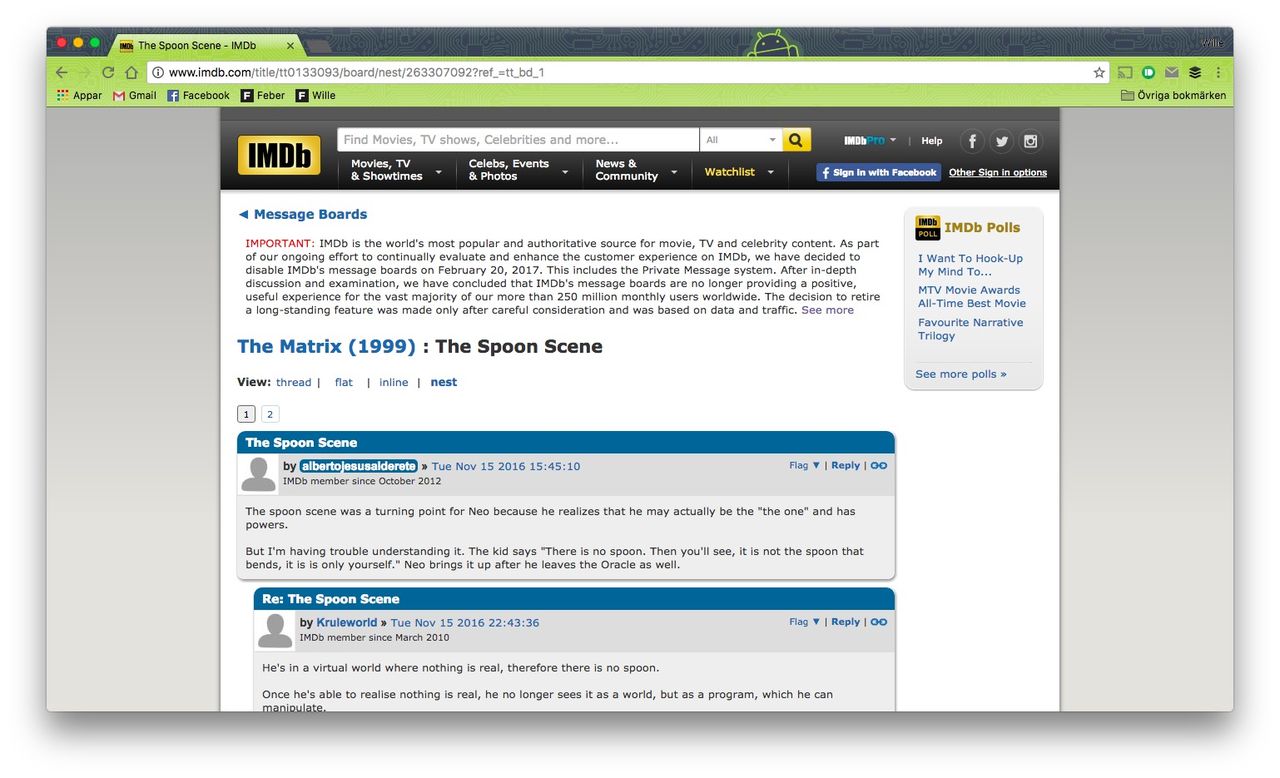The width and height of the screenshot is (1280, 778).
Task: Open the Cast extension icon
Action: pyautogui.click(x=1125, y=72)
